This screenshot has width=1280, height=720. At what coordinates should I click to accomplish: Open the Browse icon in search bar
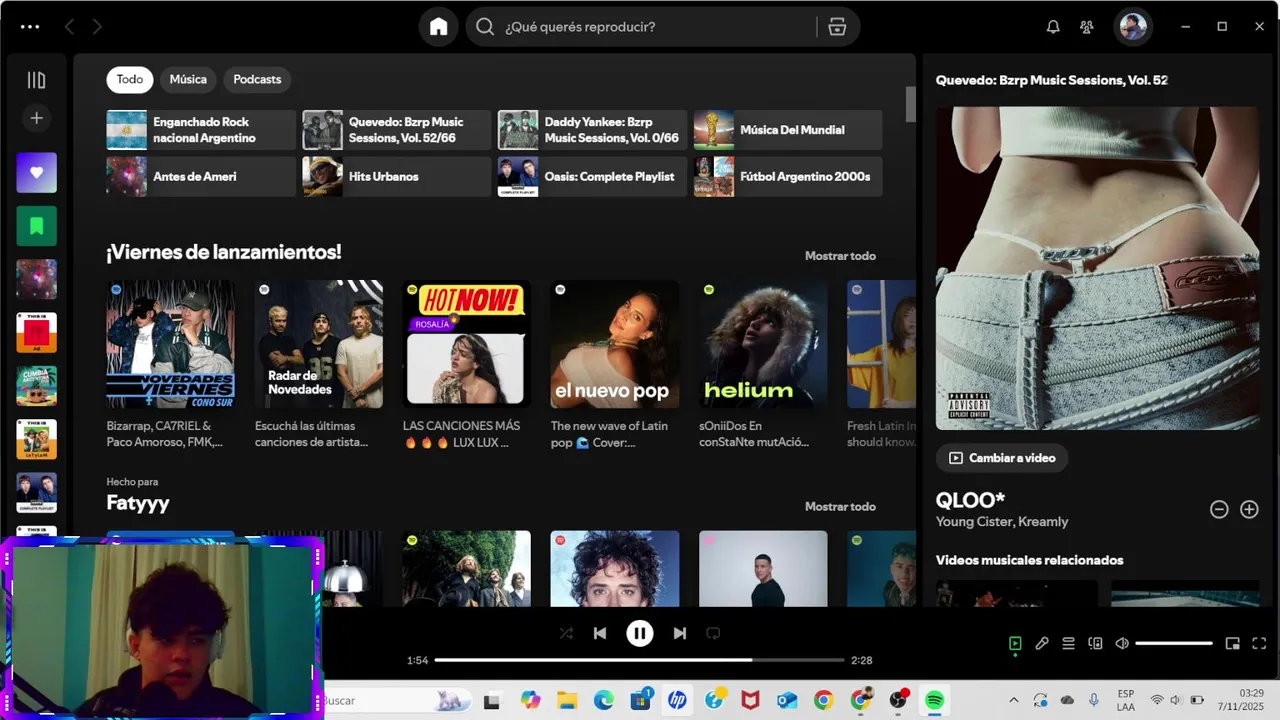838,27
